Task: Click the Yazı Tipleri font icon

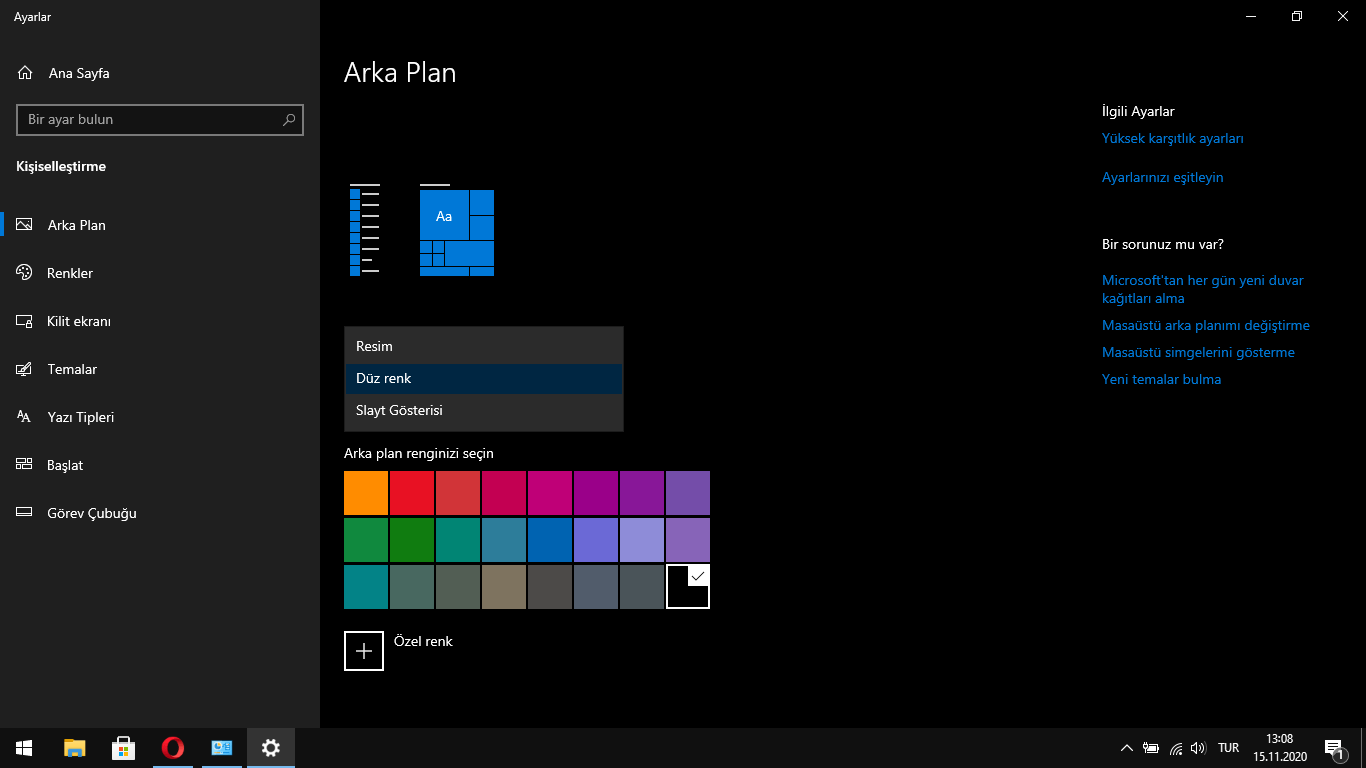Action: (x=25, y=417)
